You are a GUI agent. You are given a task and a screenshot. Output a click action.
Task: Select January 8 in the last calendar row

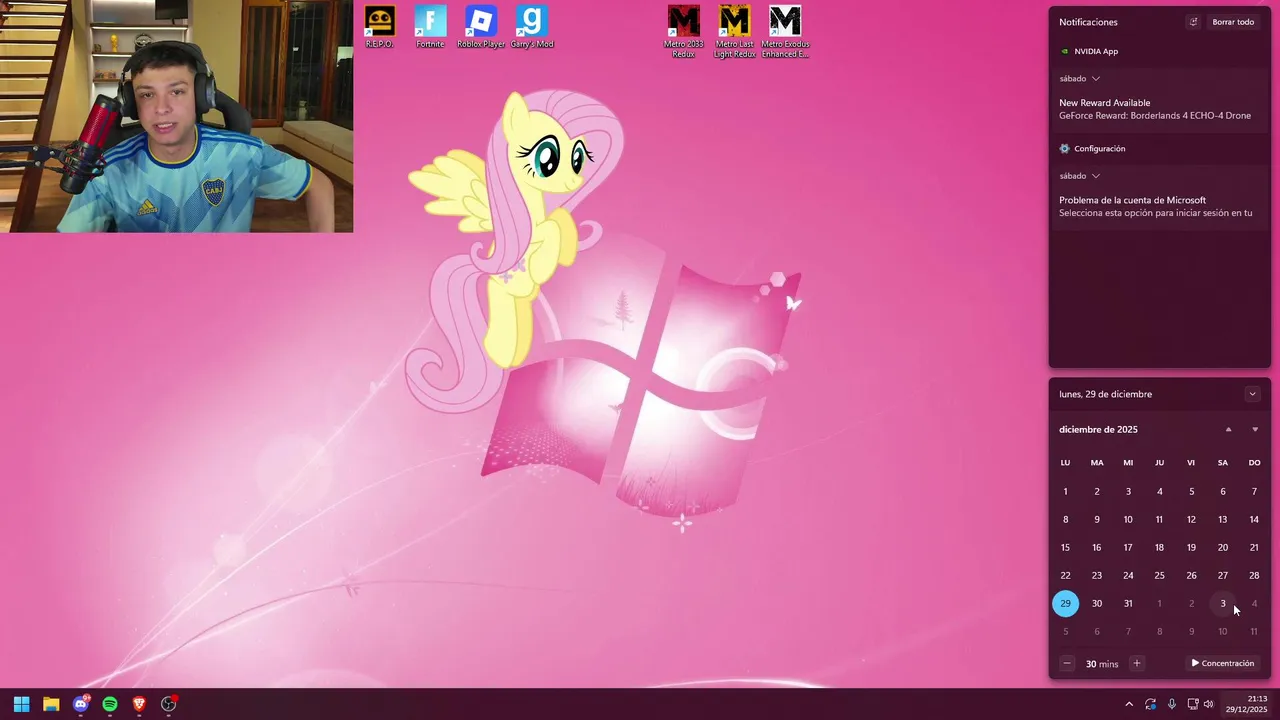tap(1159, 631)
